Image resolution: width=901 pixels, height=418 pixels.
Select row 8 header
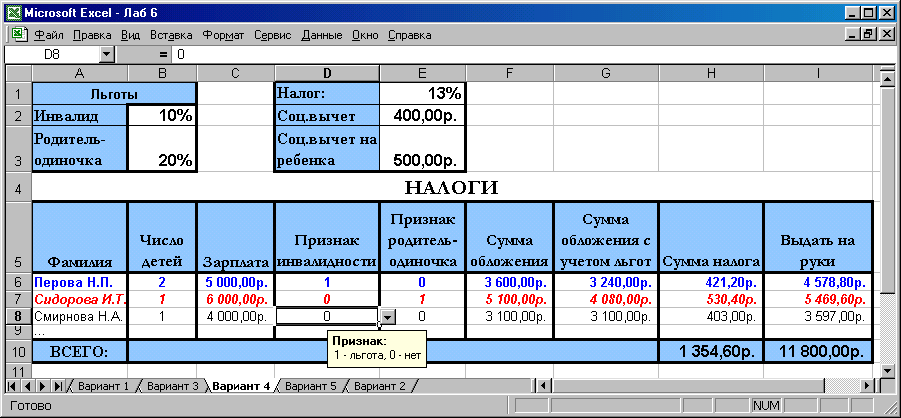18,316
